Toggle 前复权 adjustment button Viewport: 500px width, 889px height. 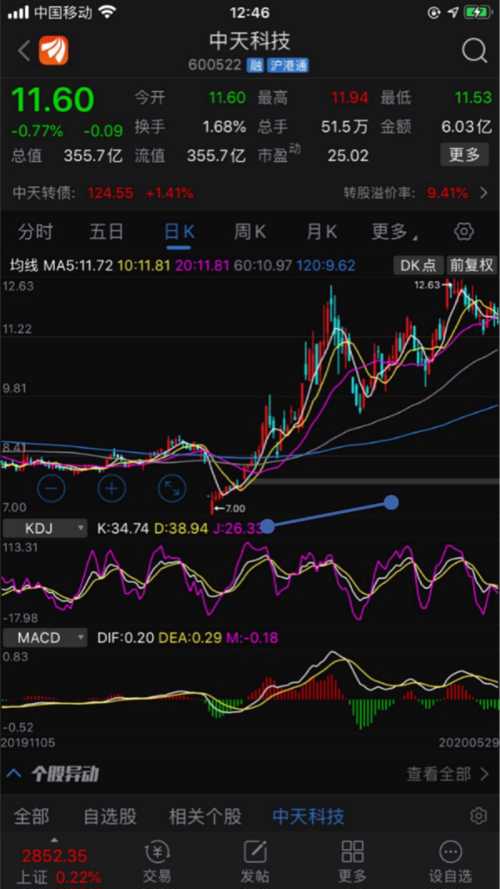point(472,265)
